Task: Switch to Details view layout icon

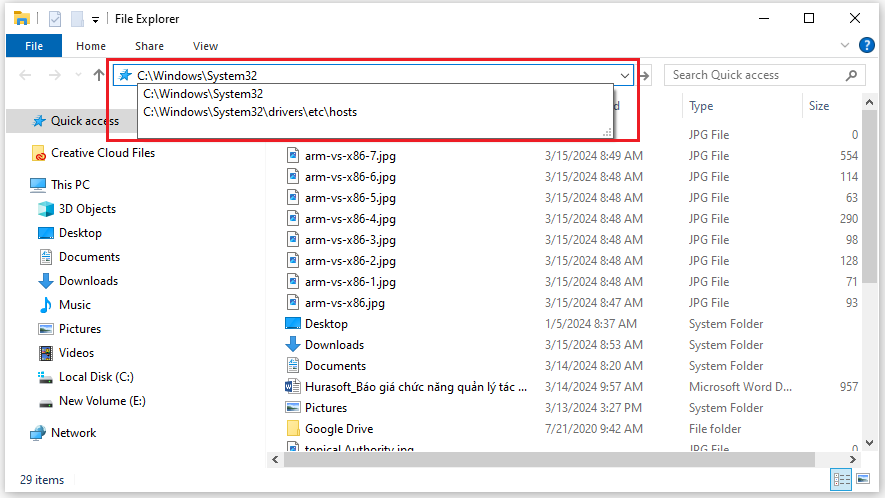Action: click(842, 479)
